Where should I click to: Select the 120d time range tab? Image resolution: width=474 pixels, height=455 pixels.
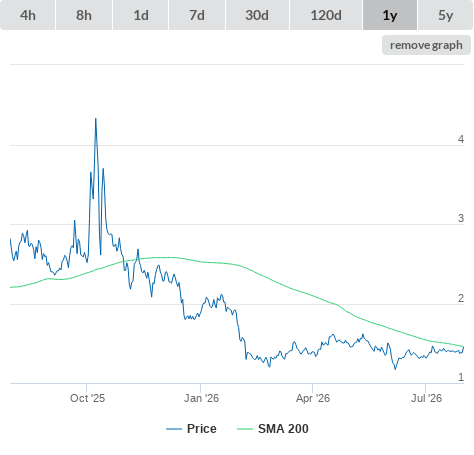click(x=326, y=15)
